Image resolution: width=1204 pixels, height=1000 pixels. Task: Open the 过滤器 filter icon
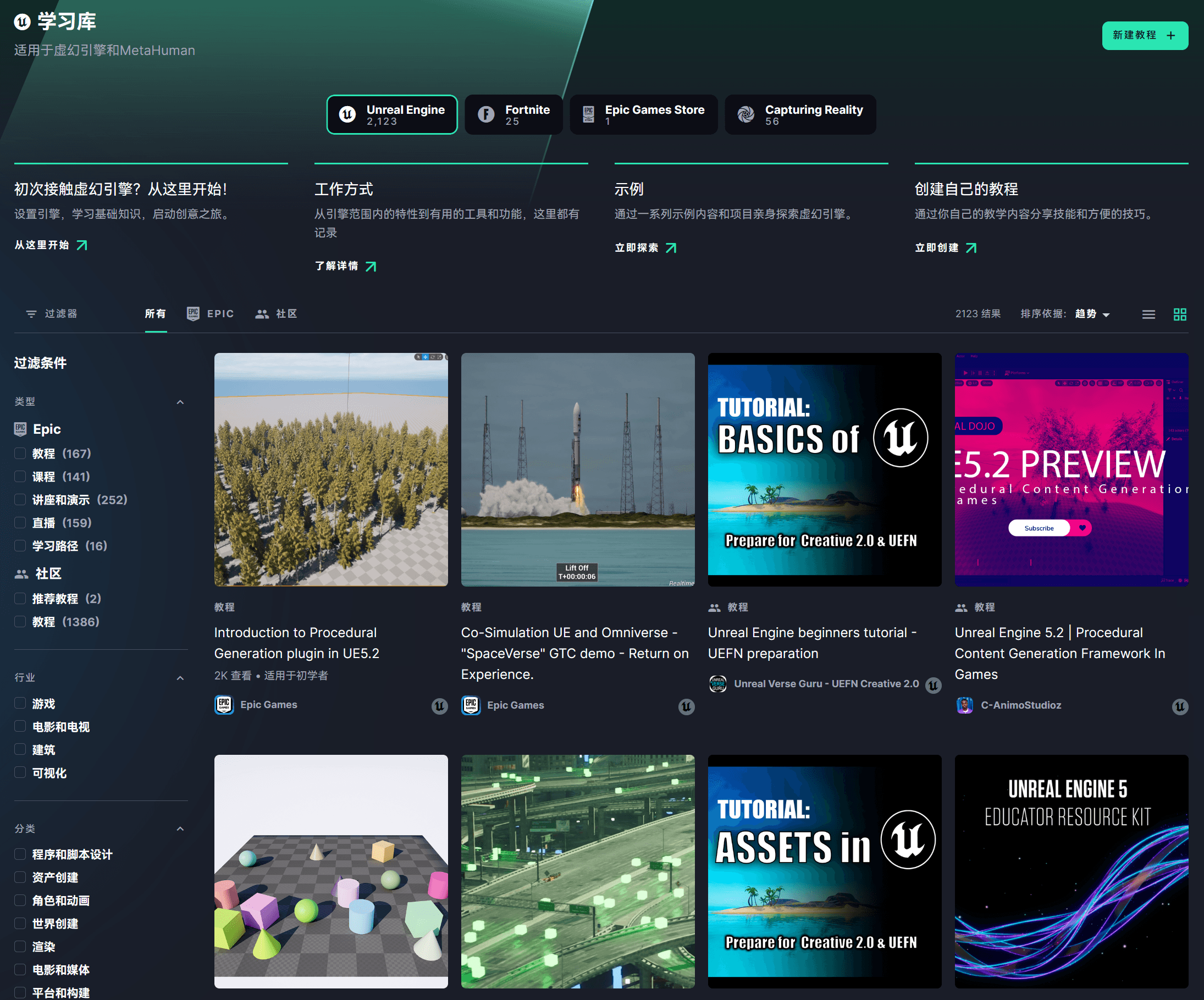[x=31, y=314]
